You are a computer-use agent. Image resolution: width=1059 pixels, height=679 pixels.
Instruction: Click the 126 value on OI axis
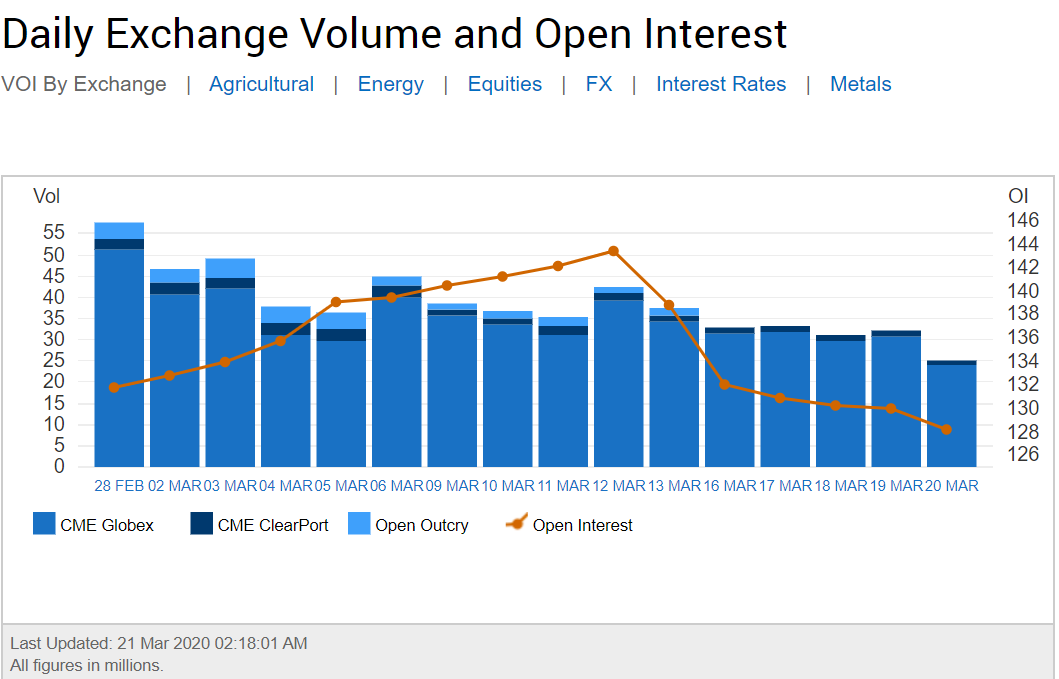point(1023,455)
